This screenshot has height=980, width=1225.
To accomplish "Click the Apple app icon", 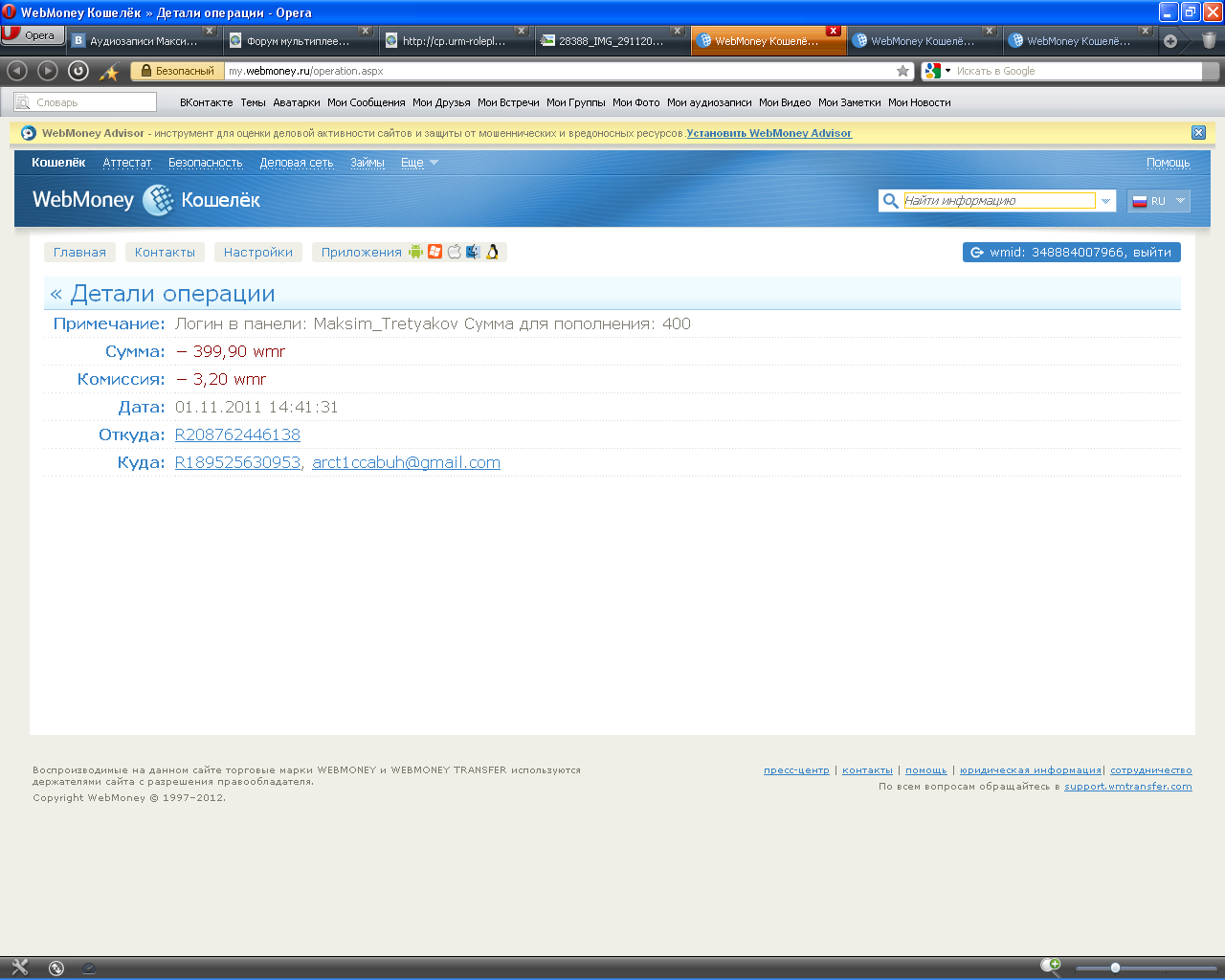I will coord(455,252).
